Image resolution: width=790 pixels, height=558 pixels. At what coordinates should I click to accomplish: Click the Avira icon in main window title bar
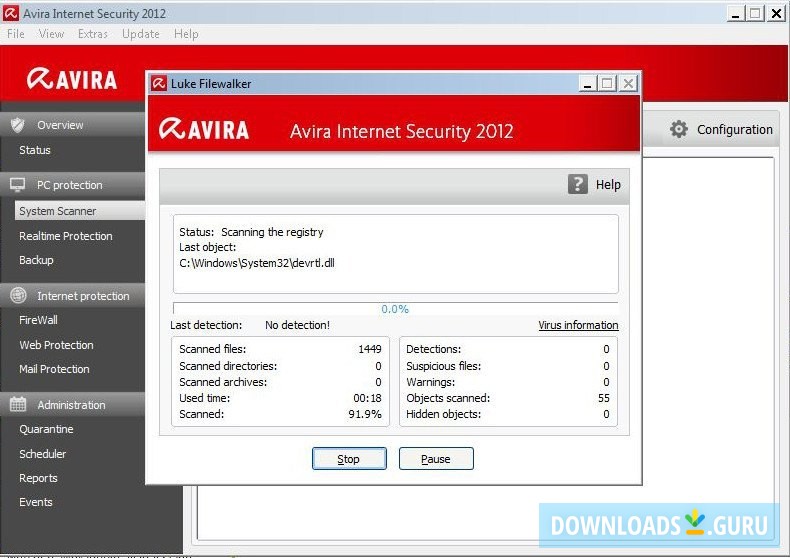11,13
